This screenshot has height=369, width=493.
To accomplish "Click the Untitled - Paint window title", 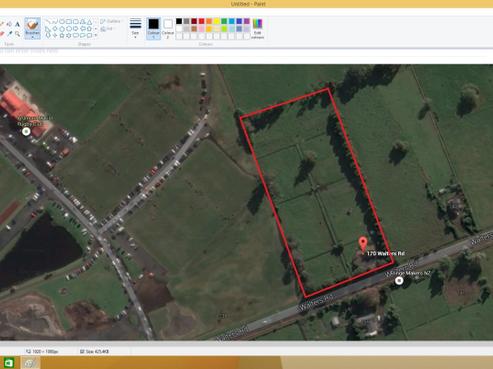I will click(x=248, y=4).
